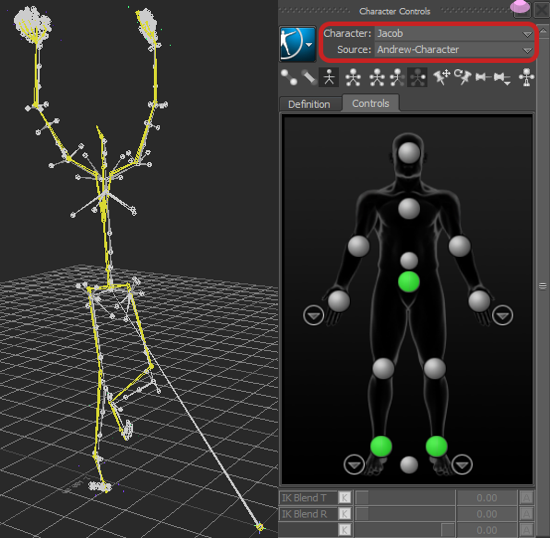The height and width of the screenshot is (538, 550).
Task: Toggle the K button for IK Blend R
Action: 344,514
